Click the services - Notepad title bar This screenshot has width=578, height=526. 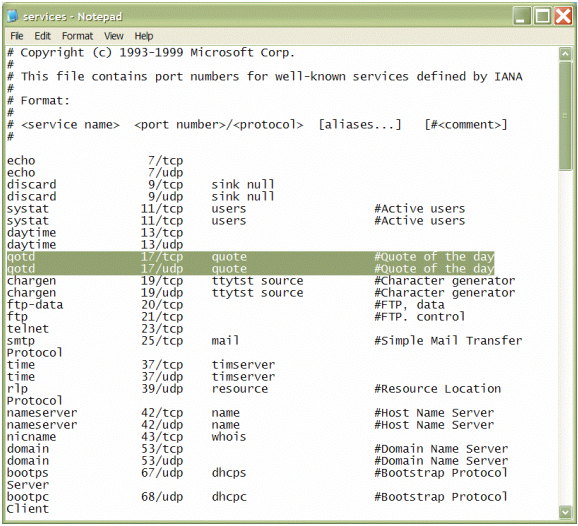tap(258, 16)
